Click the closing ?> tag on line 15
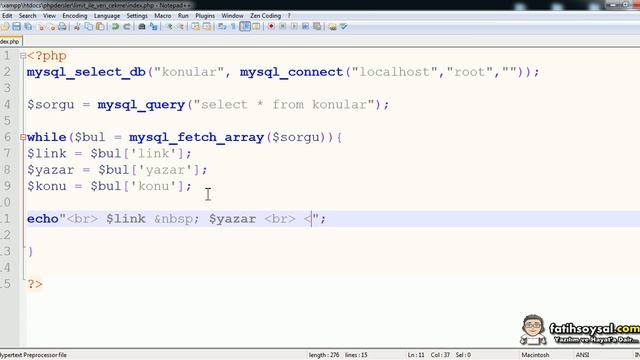The image size is (640, 360). (x=35, y=284)
